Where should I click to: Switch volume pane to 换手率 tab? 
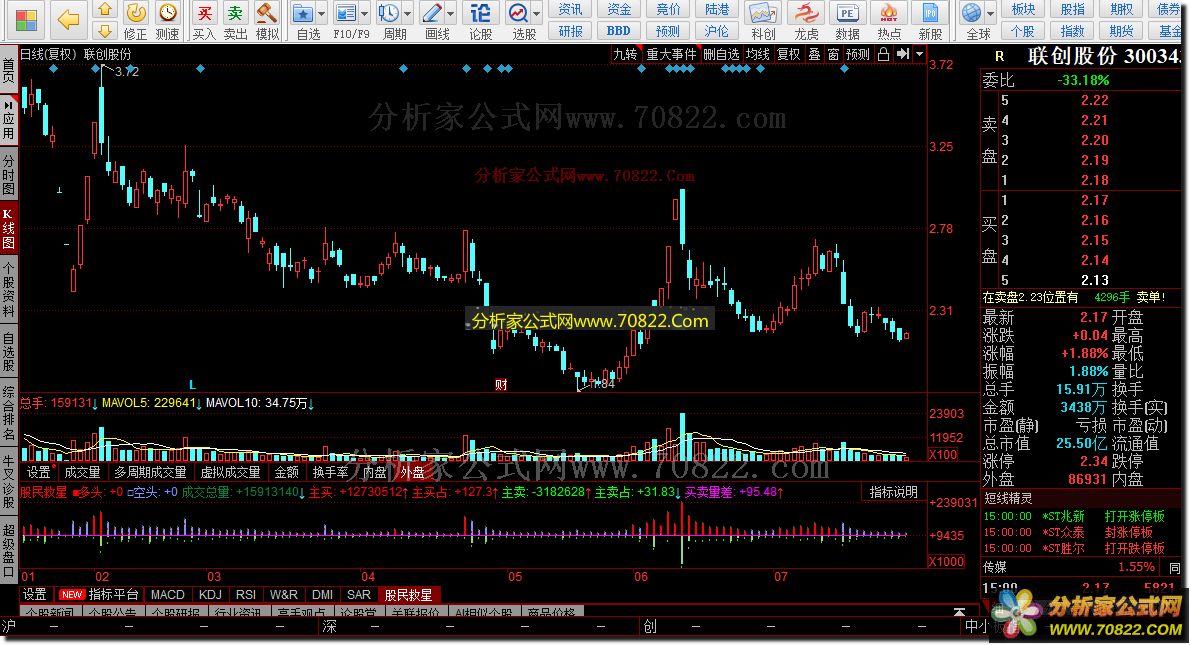tap(330, 473)
